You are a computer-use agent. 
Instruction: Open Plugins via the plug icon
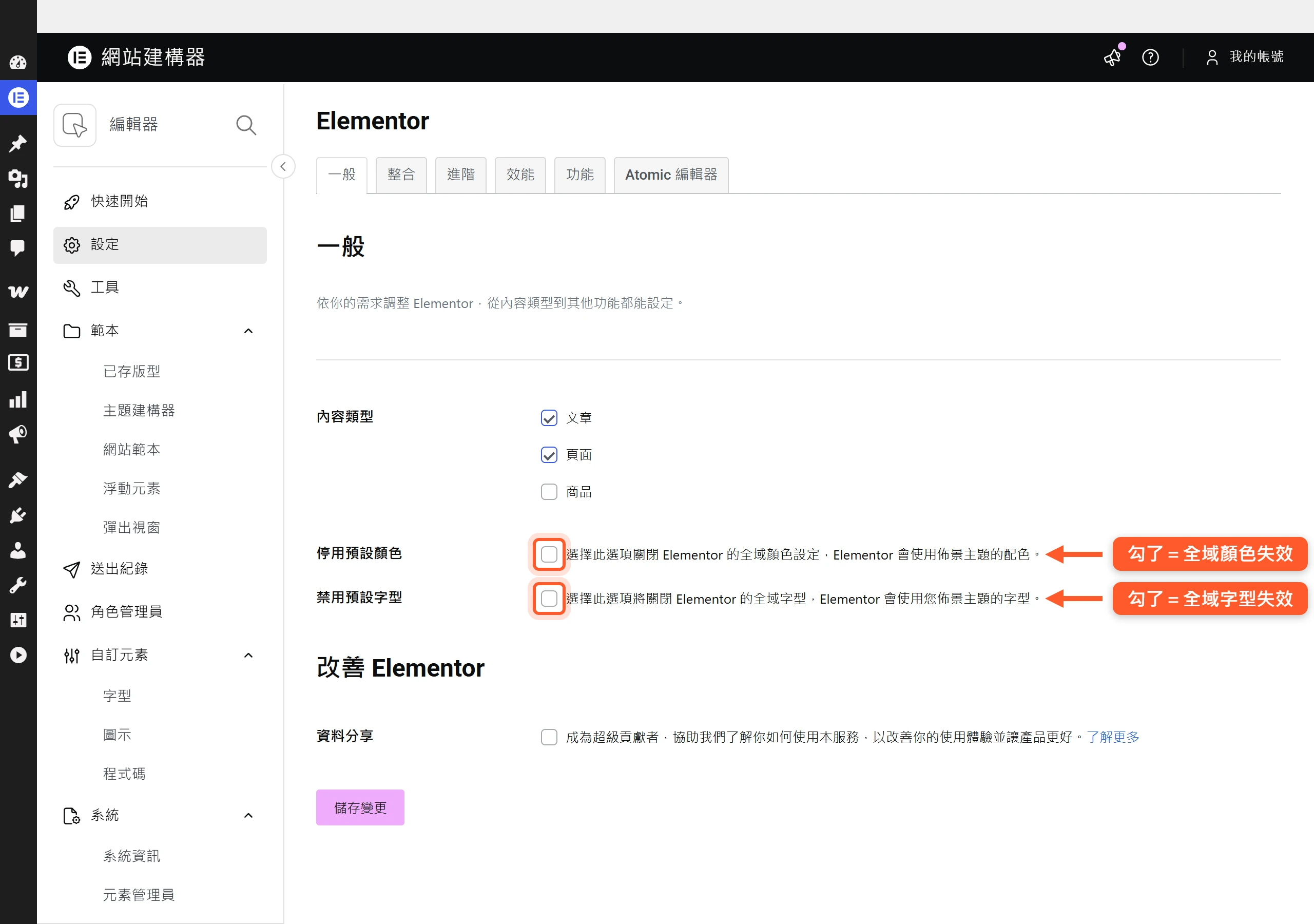coord(18,515)
